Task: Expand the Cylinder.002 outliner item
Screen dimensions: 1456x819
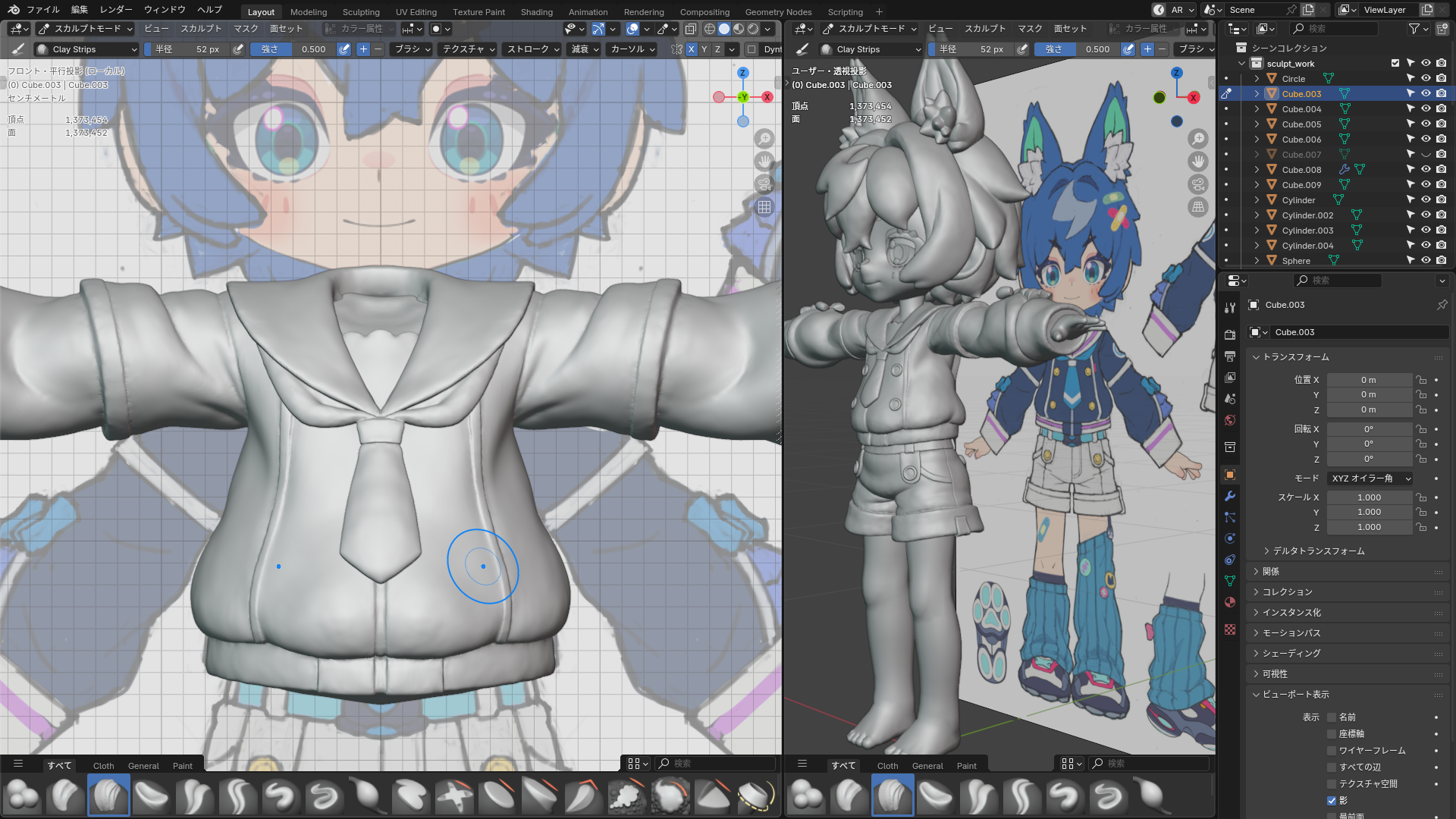Action: 1257,215
